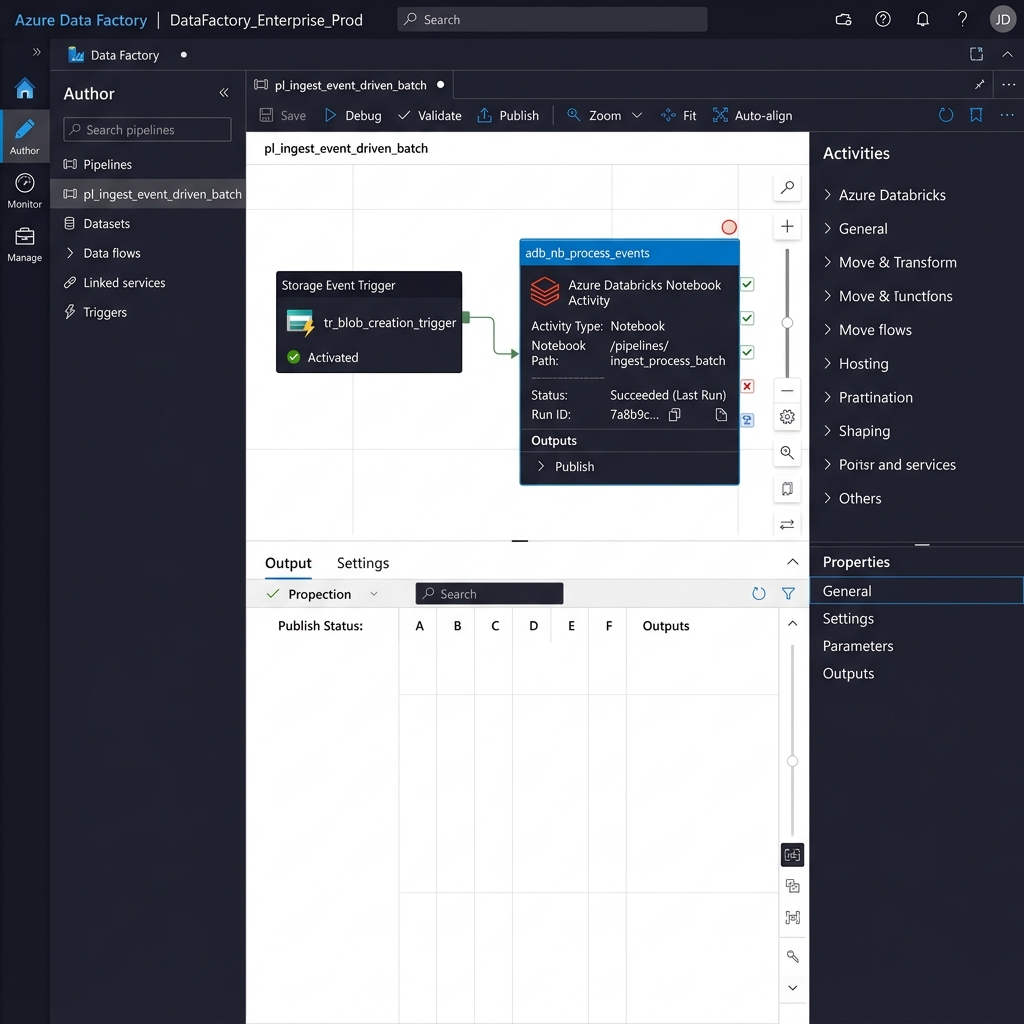Collapse the Output panel chevron
The image size is (1024, 1024).
(x=792, y=562)
